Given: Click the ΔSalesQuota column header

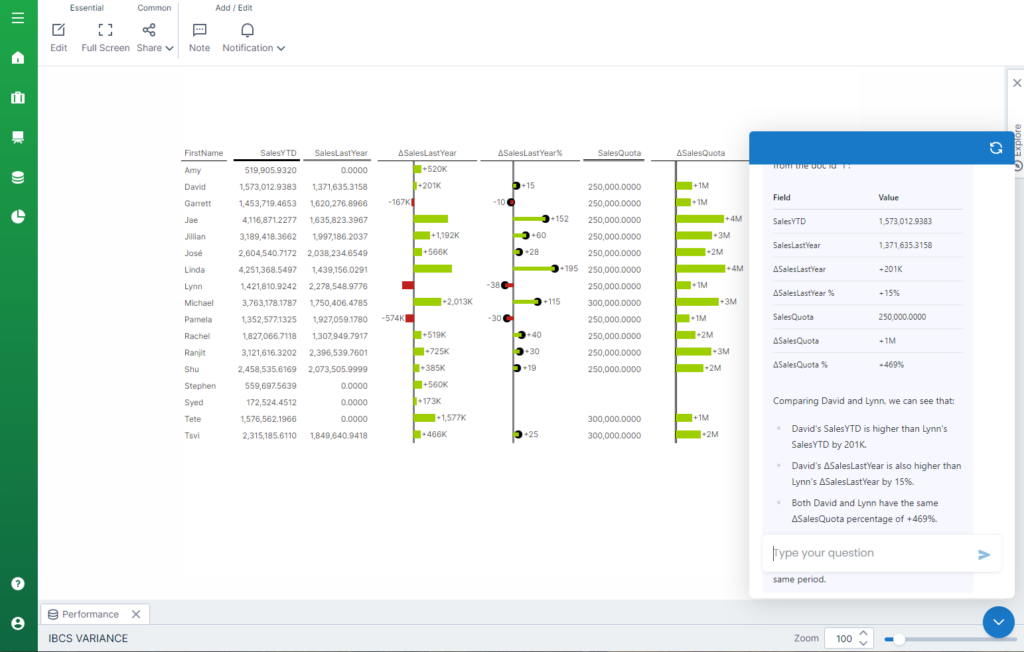Looking at the screenshot, I should 700,153.
